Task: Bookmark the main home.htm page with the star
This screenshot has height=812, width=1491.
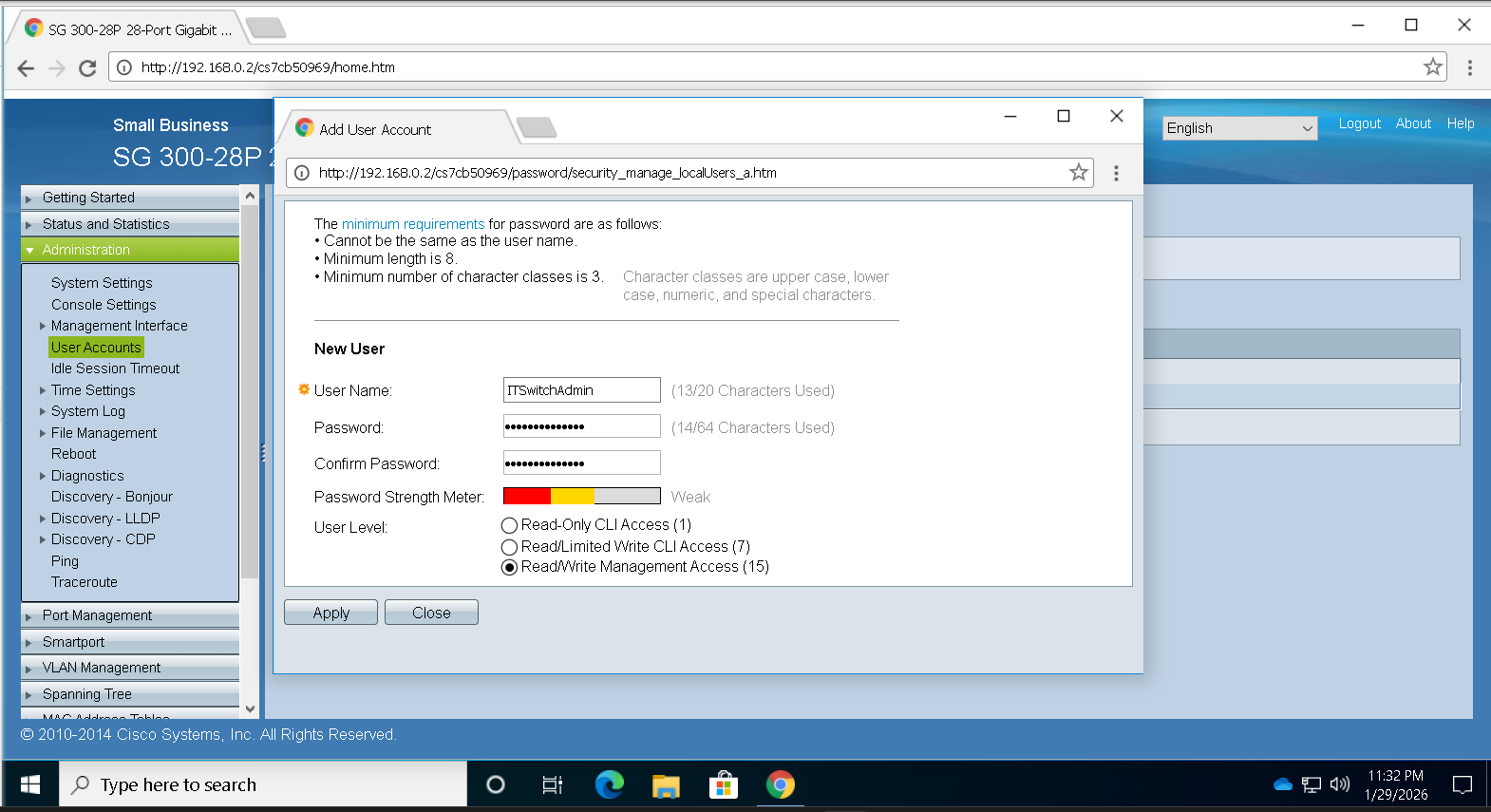Action: tap(1432, 67)
